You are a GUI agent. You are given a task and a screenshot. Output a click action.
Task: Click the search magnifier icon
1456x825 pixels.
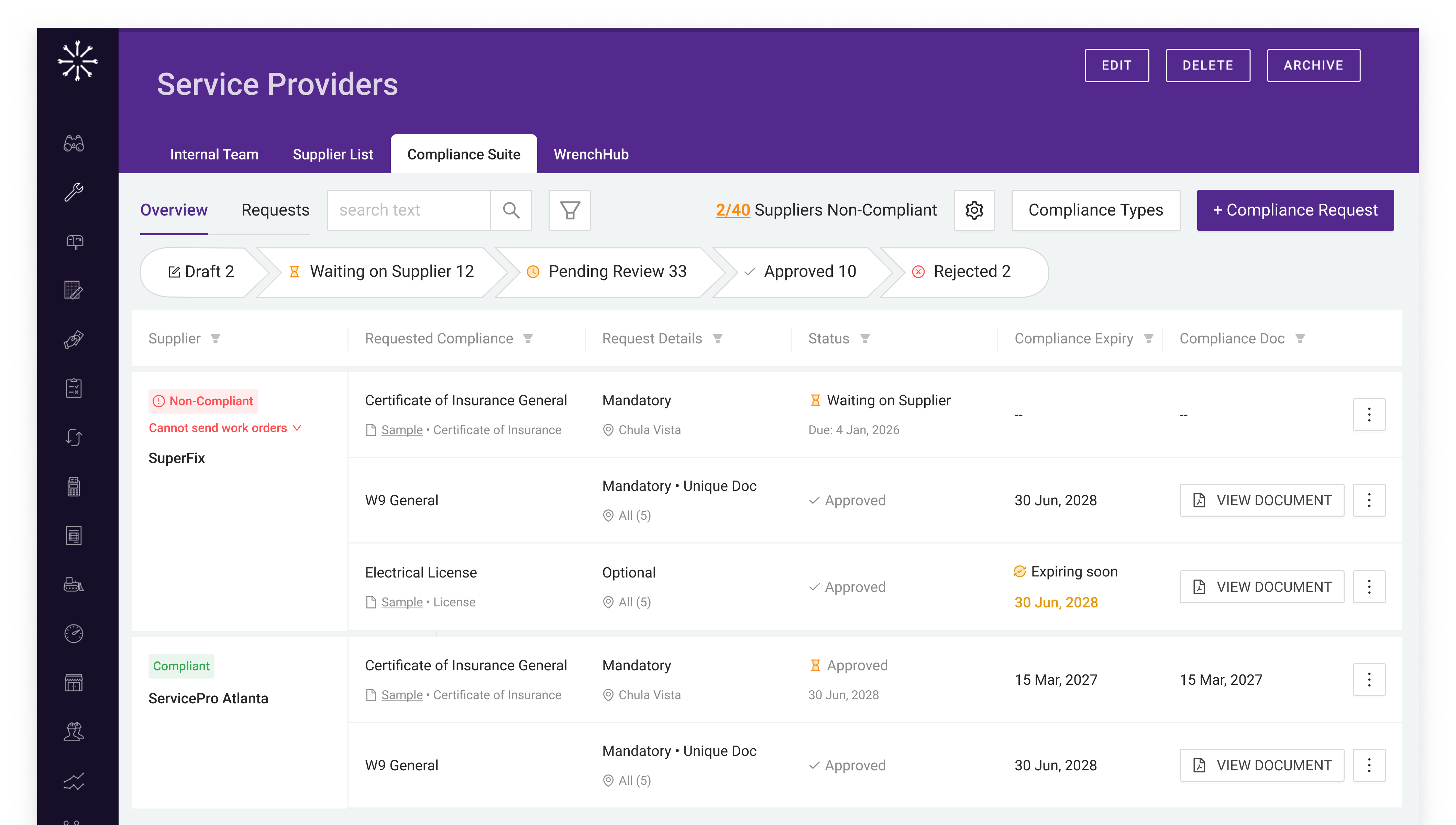point(510,210)
